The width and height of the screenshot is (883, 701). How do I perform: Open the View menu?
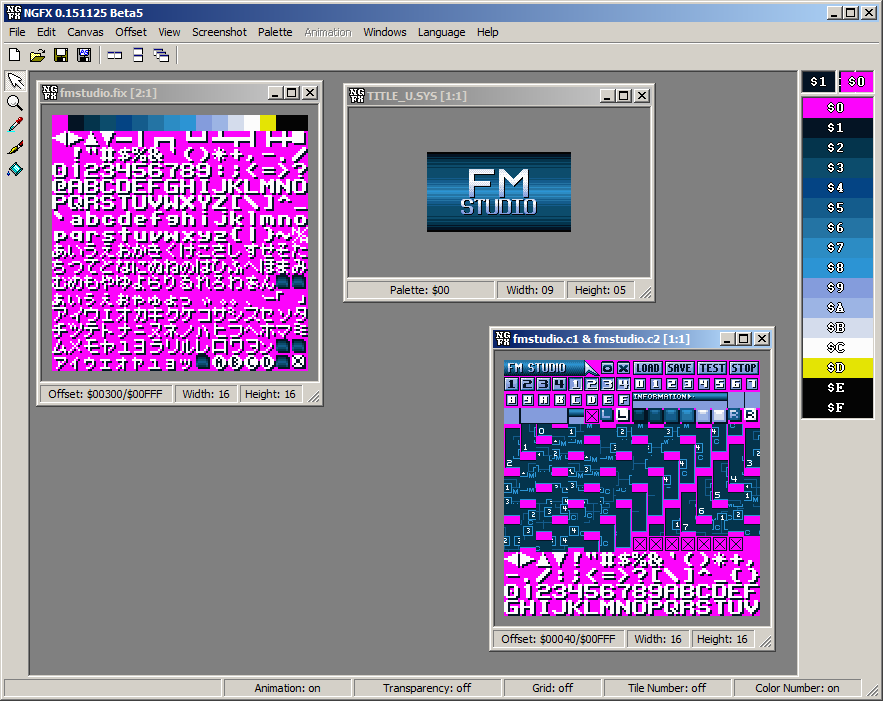pos(169,32)
